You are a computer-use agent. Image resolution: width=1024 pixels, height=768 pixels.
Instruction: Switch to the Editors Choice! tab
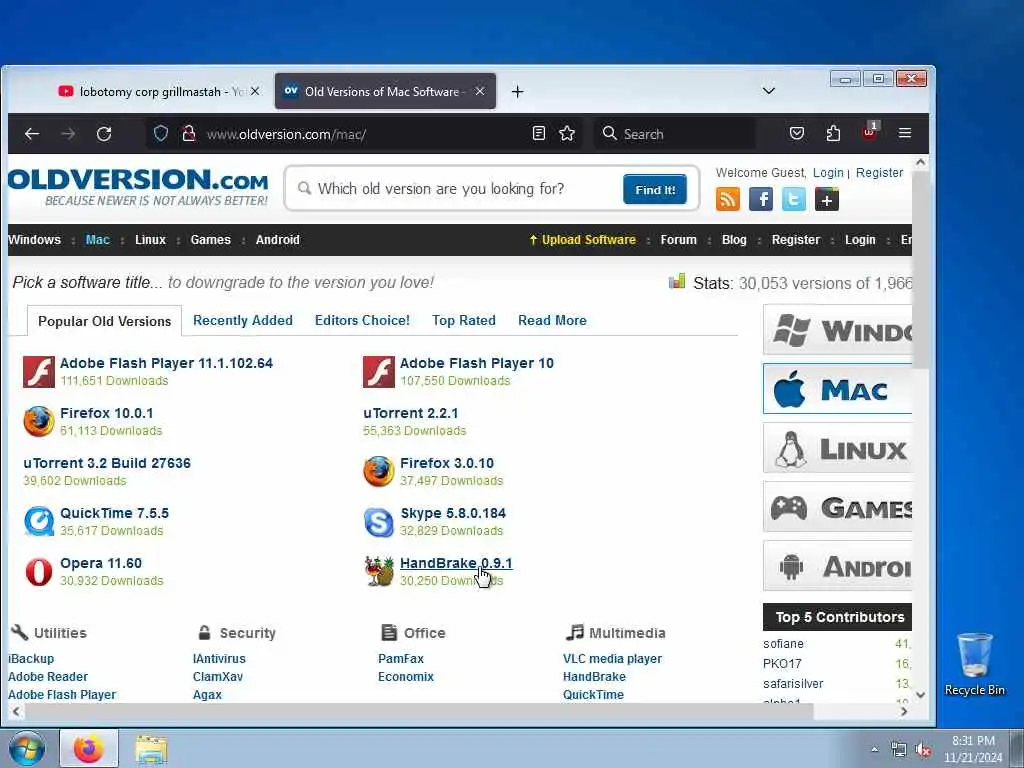pos(362,321)
